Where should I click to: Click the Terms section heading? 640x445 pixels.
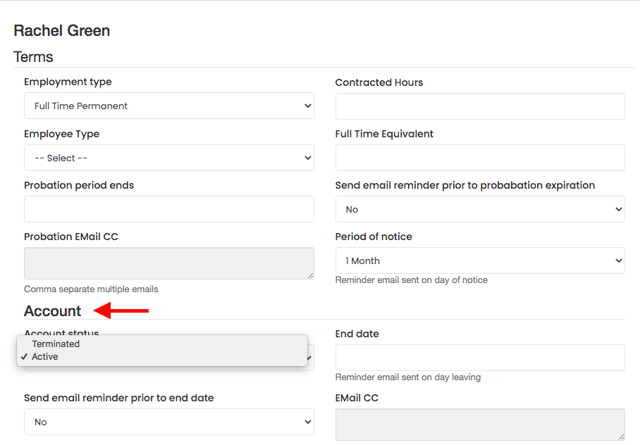(x=33, y=57)
